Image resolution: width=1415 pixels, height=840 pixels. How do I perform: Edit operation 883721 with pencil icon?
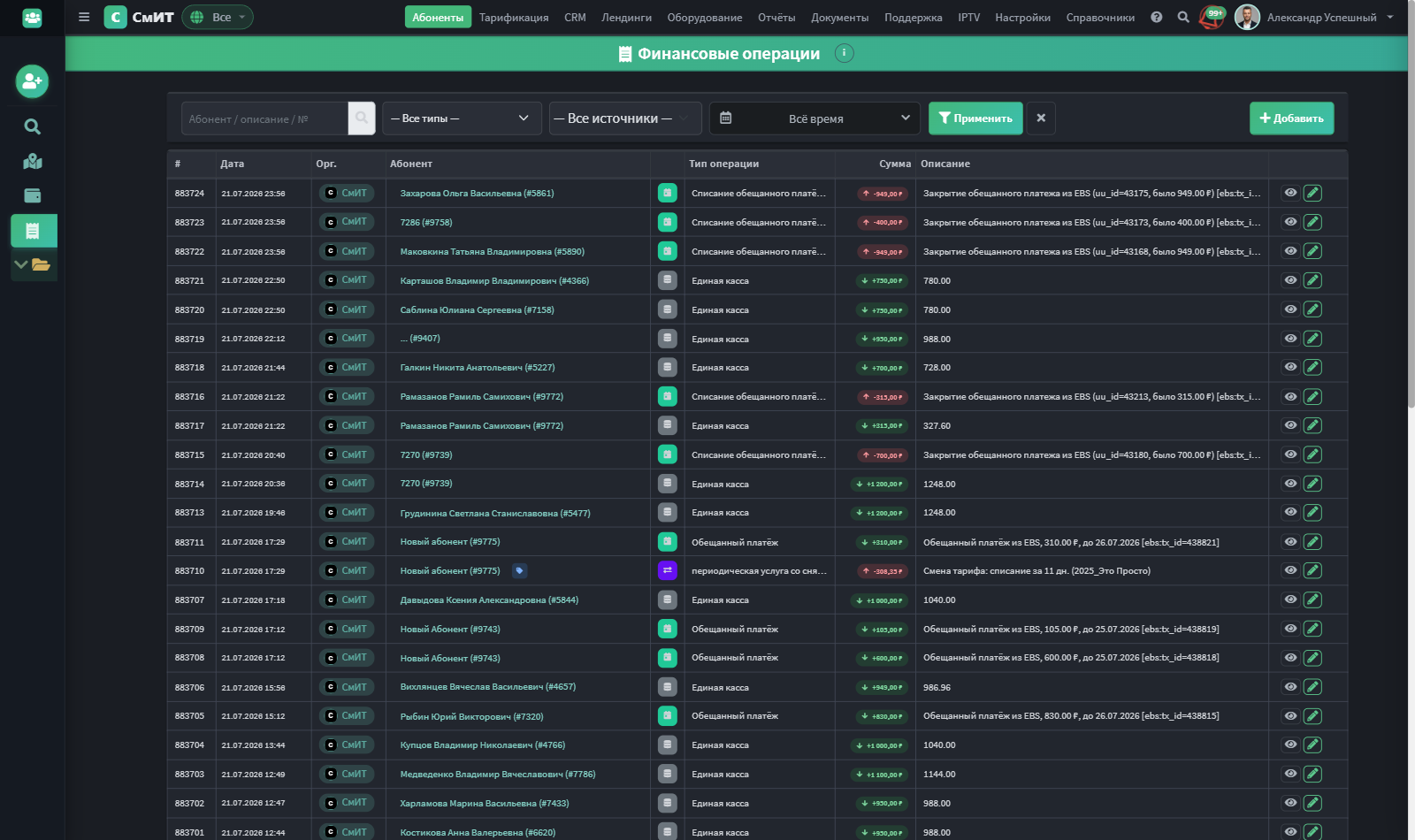pos(1313,280)
